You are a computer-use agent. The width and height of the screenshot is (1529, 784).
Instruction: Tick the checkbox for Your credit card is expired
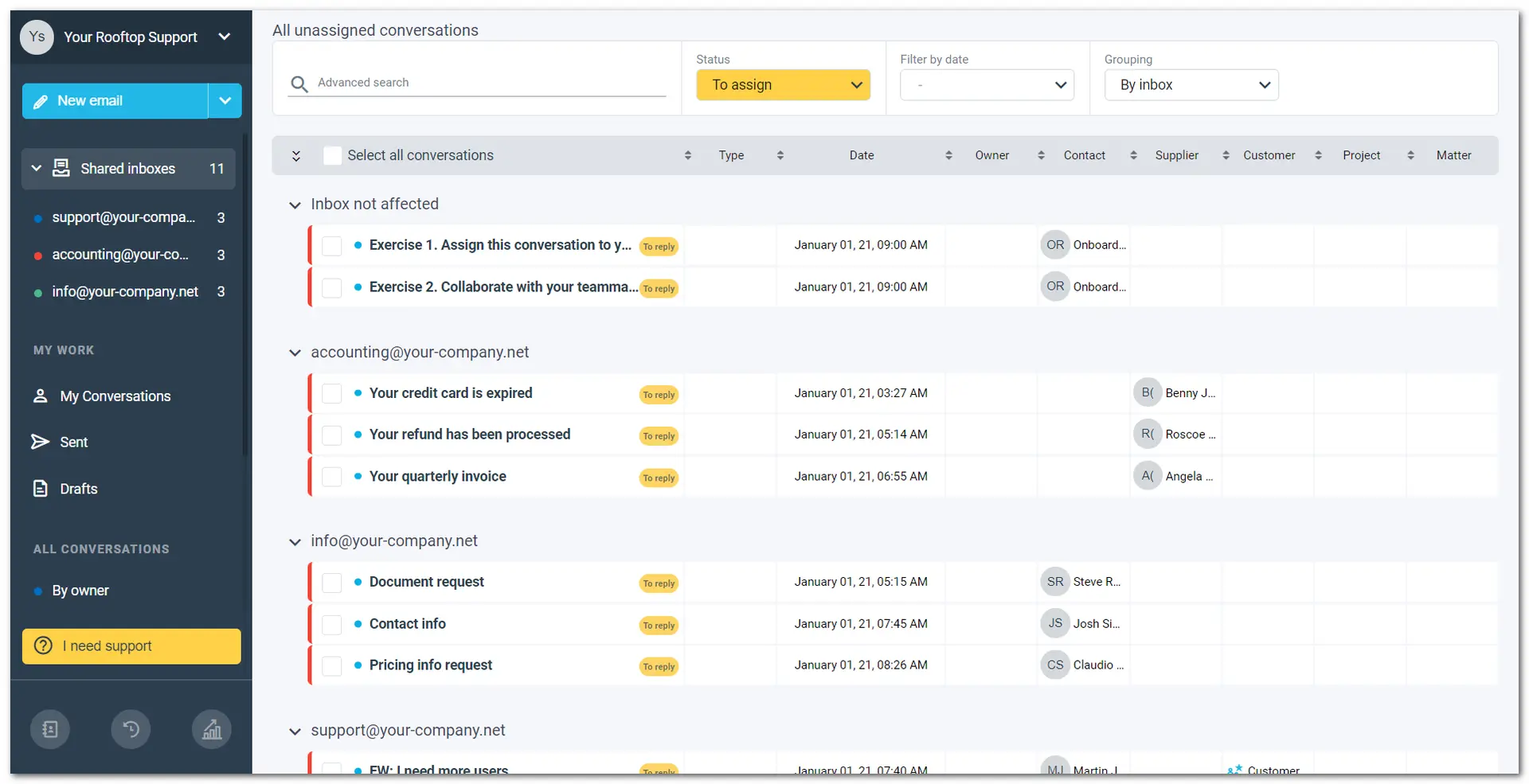point(332,393)
